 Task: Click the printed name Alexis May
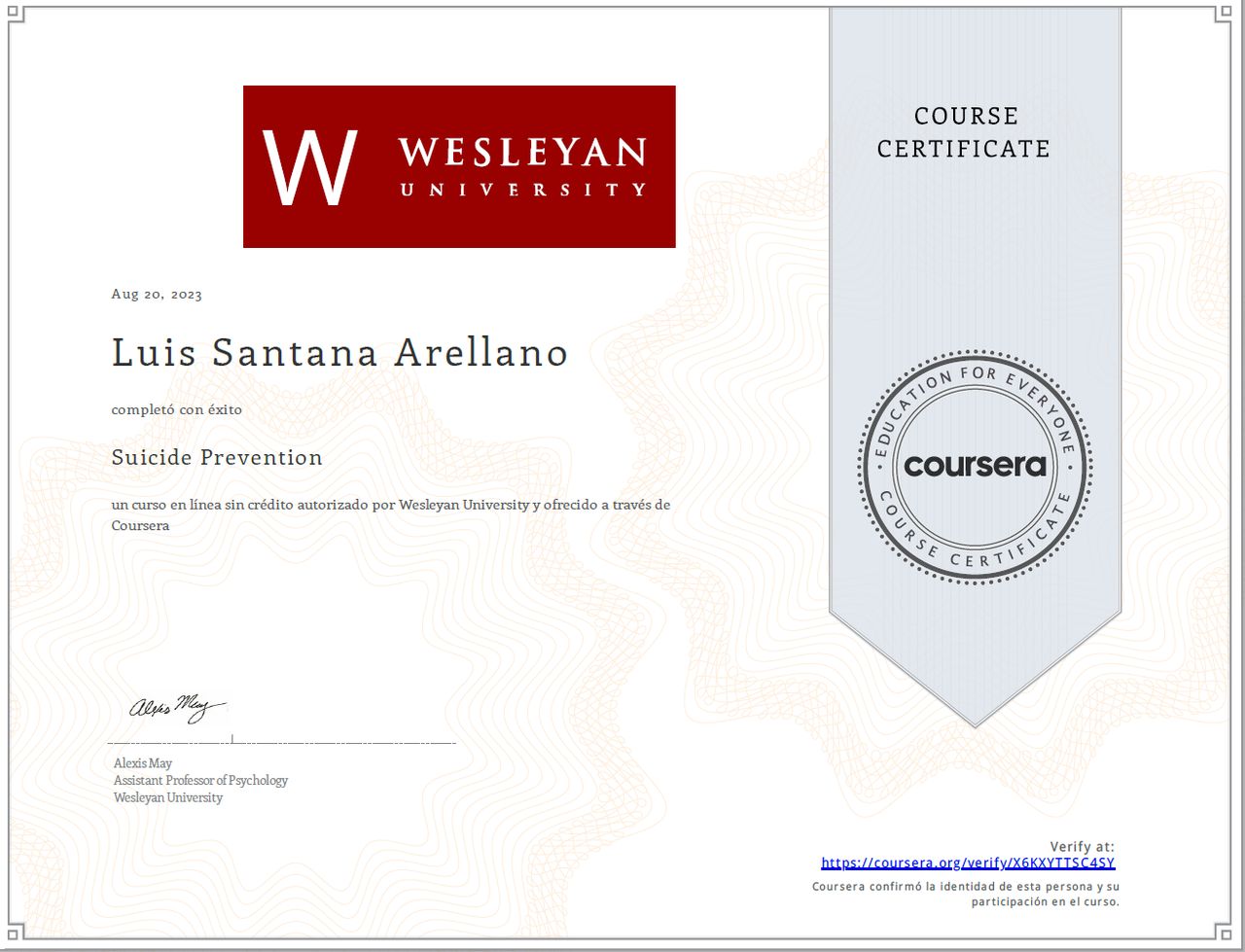[x=143, y=763]
